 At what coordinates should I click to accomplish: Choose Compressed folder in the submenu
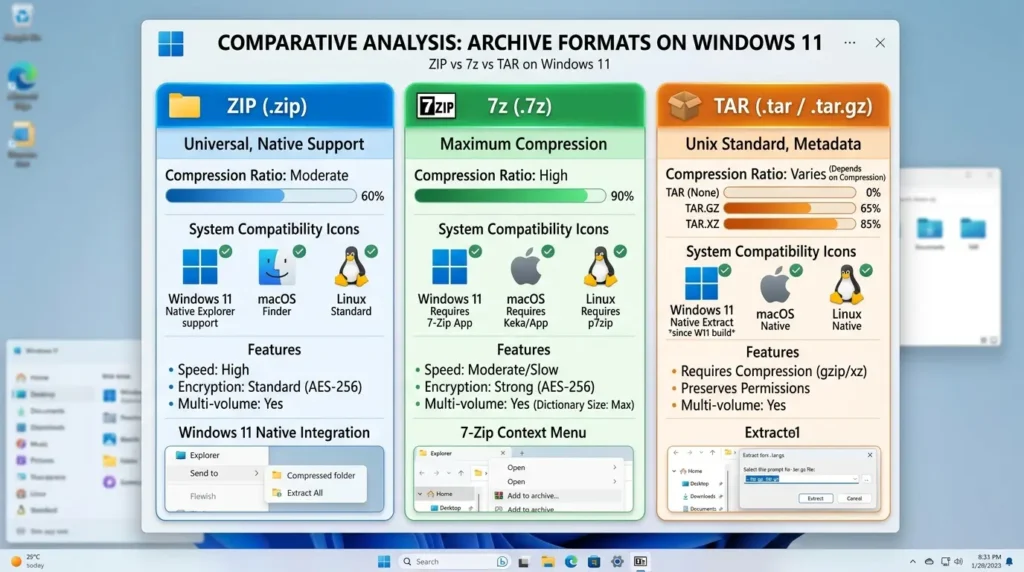tap(315, 475)
